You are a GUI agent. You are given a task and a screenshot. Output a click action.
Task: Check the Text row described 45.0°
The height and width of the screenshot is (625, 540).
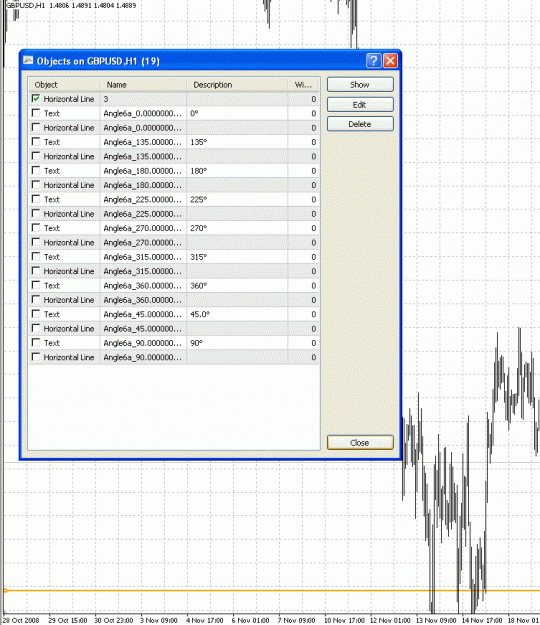click(x=36, y=314)
